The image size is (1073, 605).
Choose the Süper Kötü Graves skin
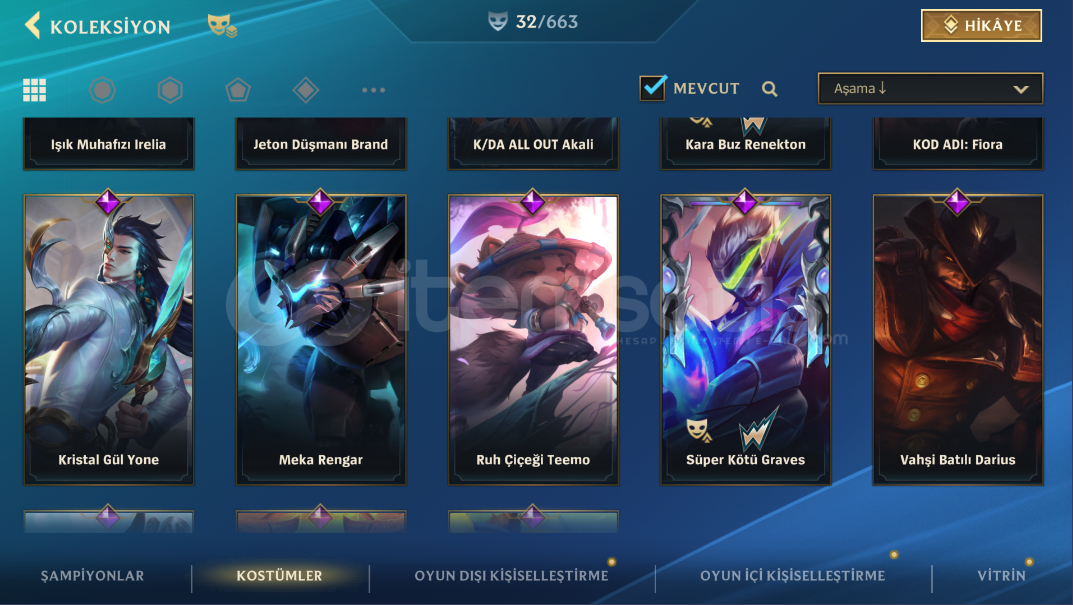click(745, 339)
